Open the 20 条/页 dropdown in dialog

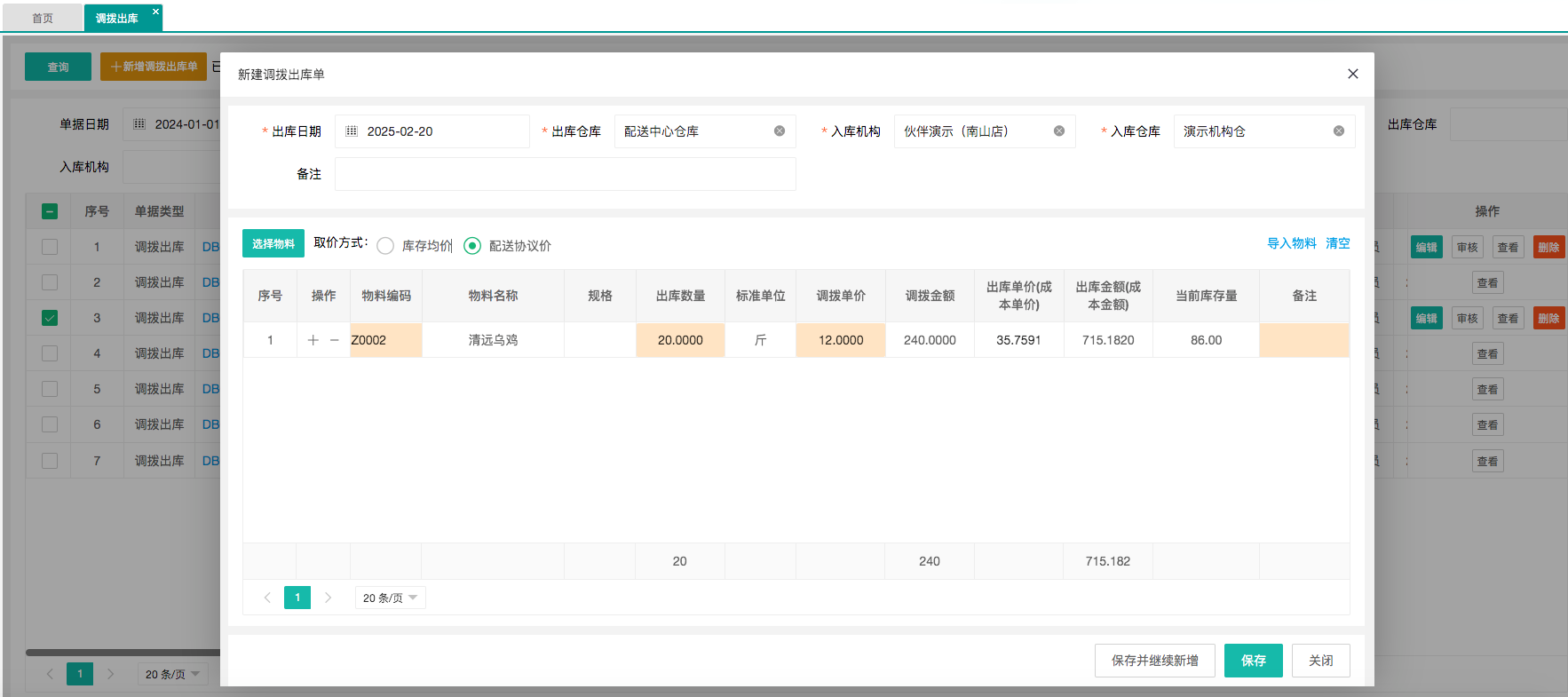click(x=390, y=598)
